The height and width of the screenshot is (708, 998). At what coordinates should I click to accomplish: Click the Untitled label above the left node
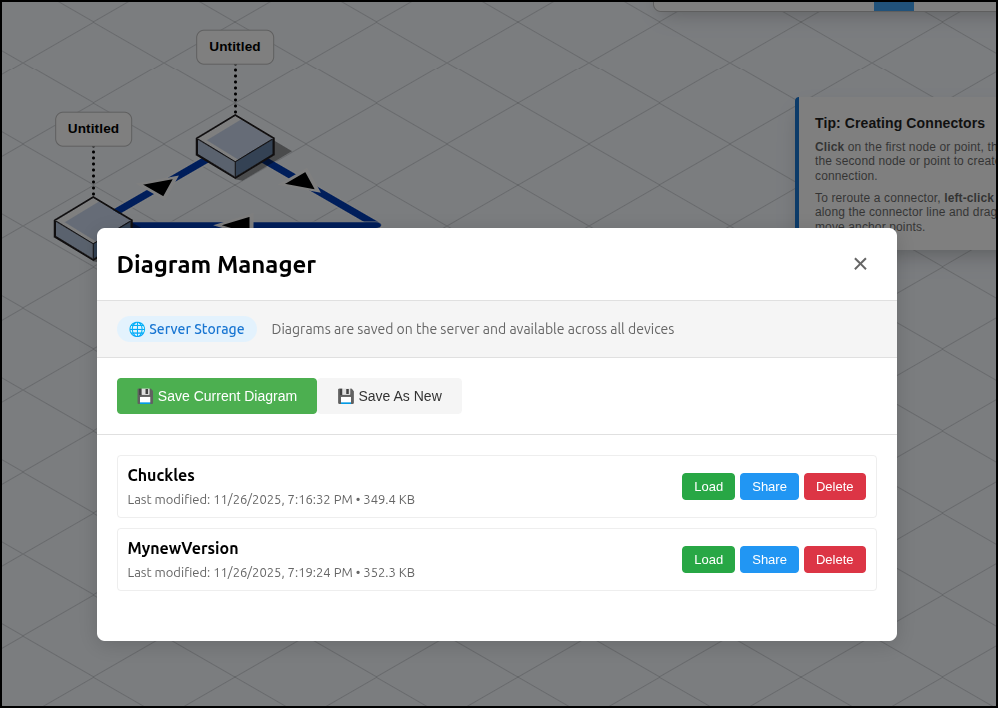click(93, 129)
